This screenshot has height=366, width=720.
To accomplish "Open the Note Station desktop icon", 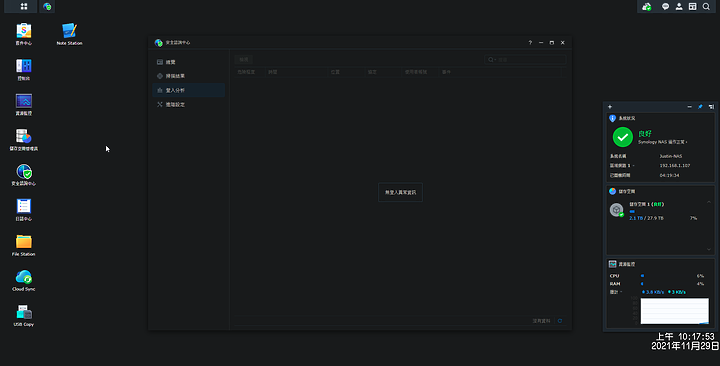I will point(69,34).
